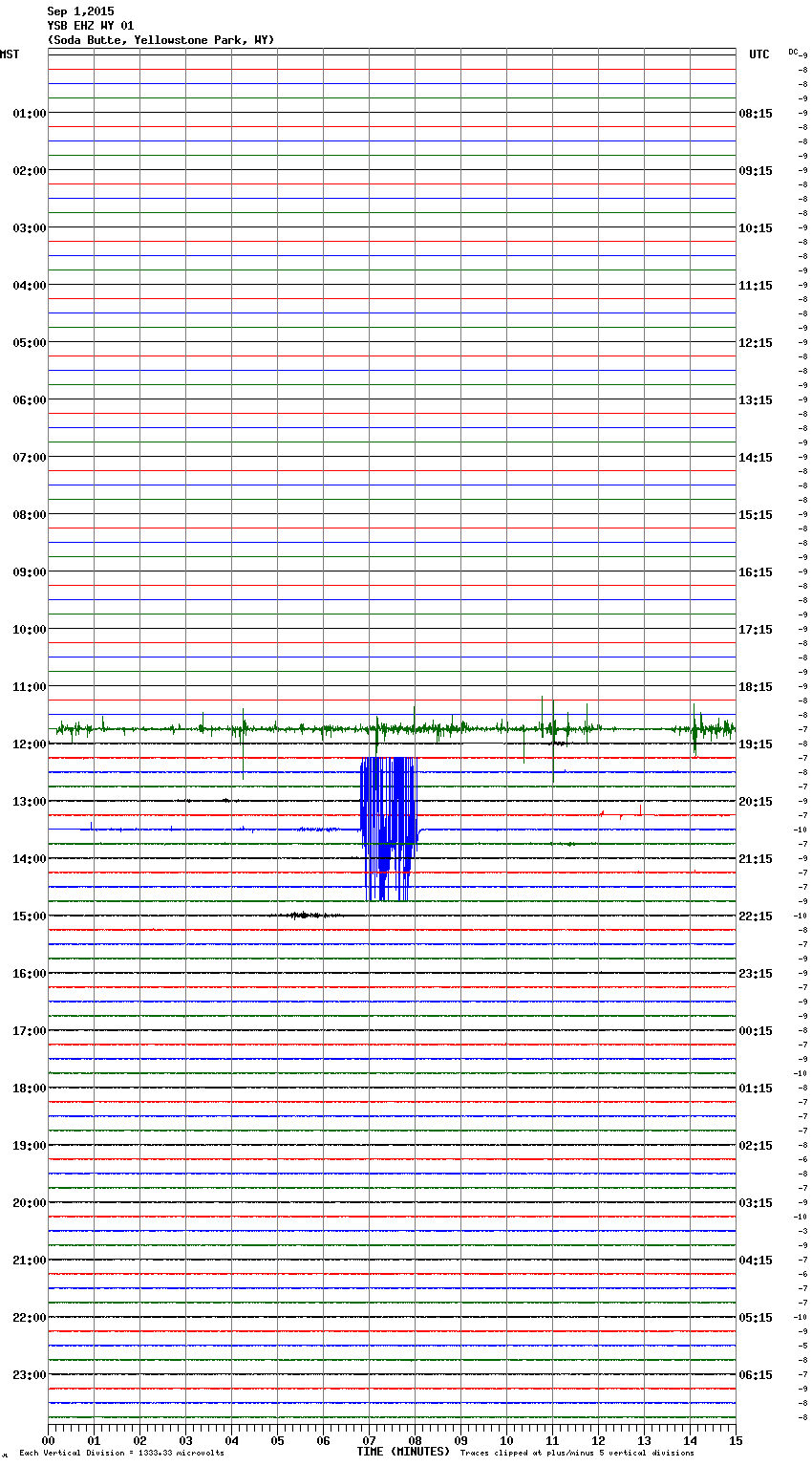Viewport: 812px width, 1466px height.
Task: Select the 23:00 MST time label
Action: pos(30,1375)
